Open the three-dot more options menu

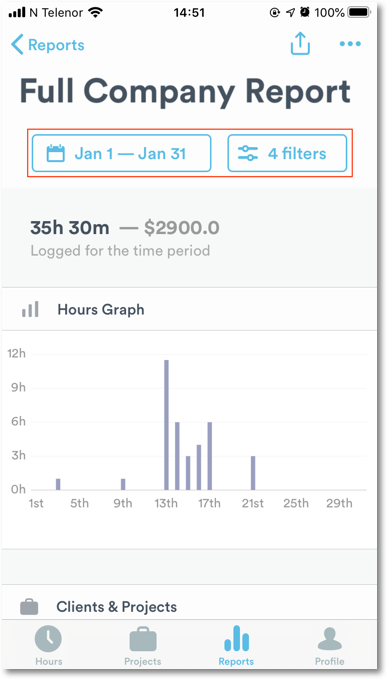pyautogui.click(x=350, y=44)
